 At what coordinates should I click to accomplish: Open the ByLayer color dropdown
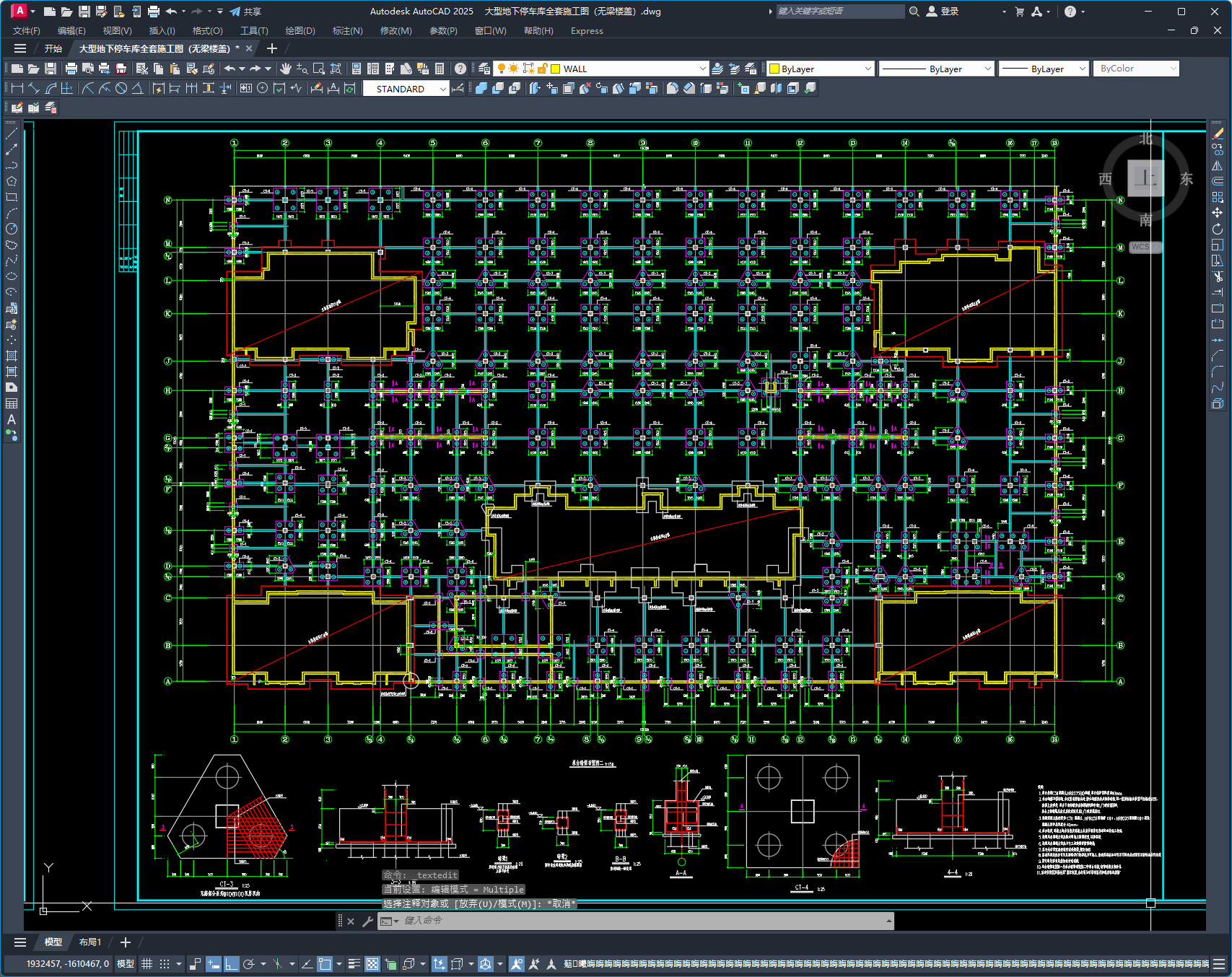point(868,69)
